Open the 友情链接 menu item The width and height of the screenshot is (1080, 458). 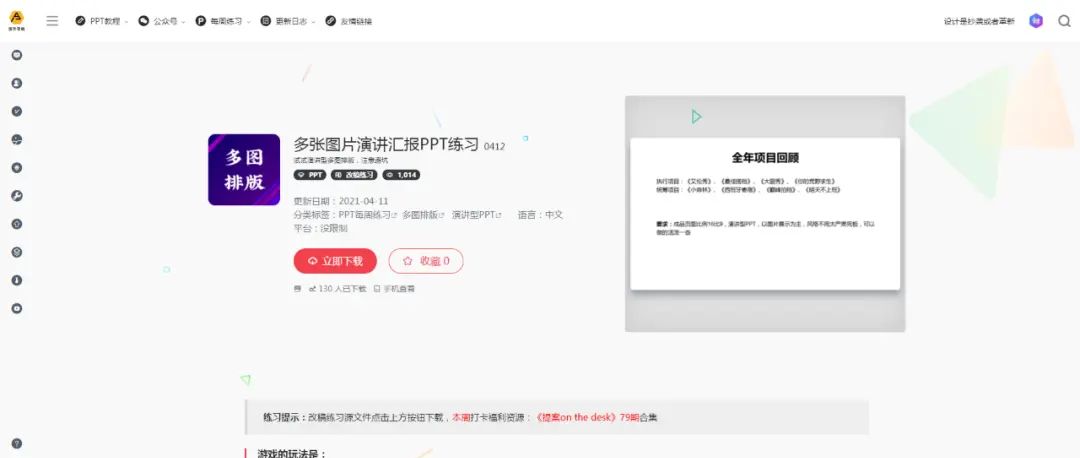pos(349,21)
